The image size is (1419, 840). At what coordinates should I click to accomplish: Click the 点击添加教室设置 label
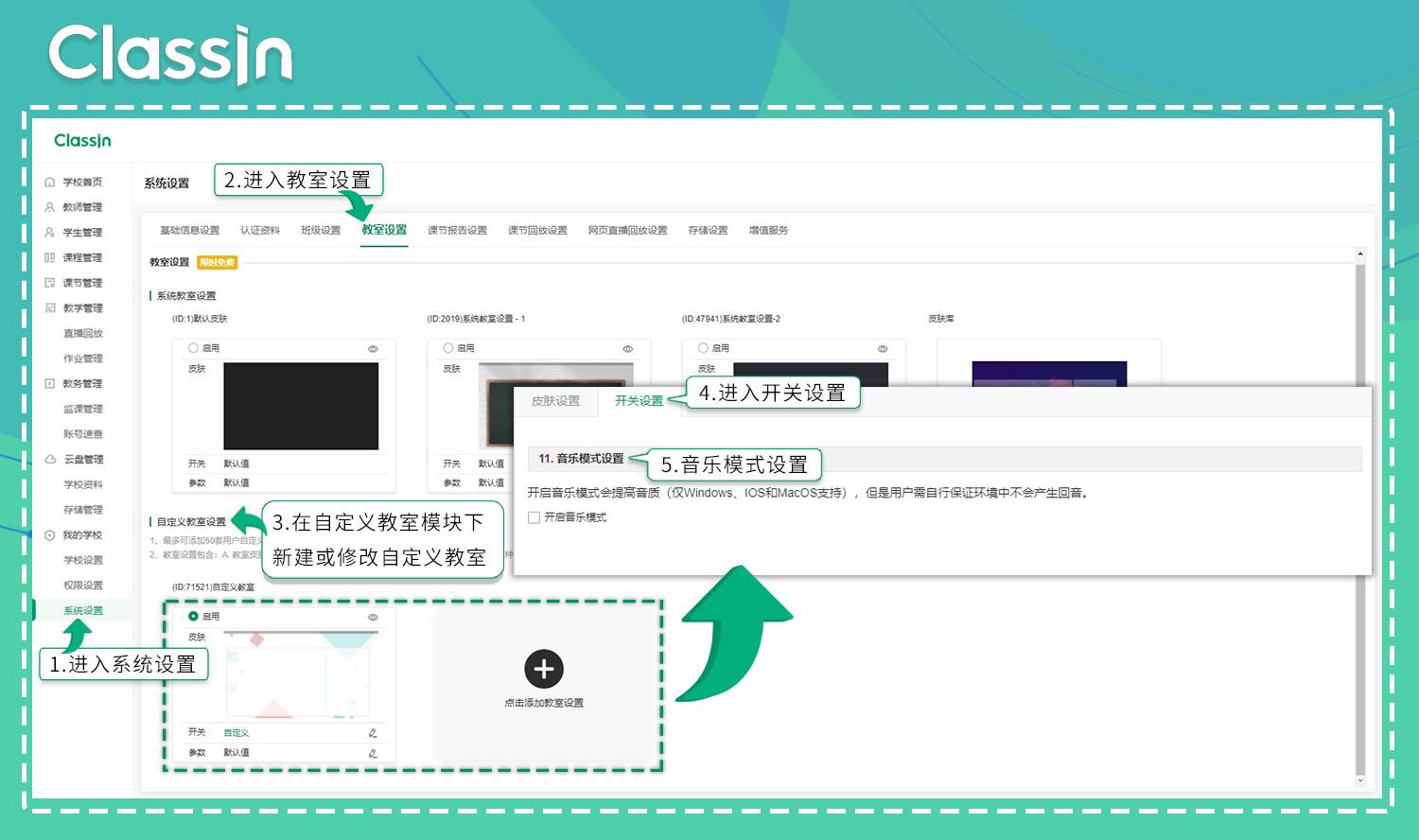coord(544,703)
